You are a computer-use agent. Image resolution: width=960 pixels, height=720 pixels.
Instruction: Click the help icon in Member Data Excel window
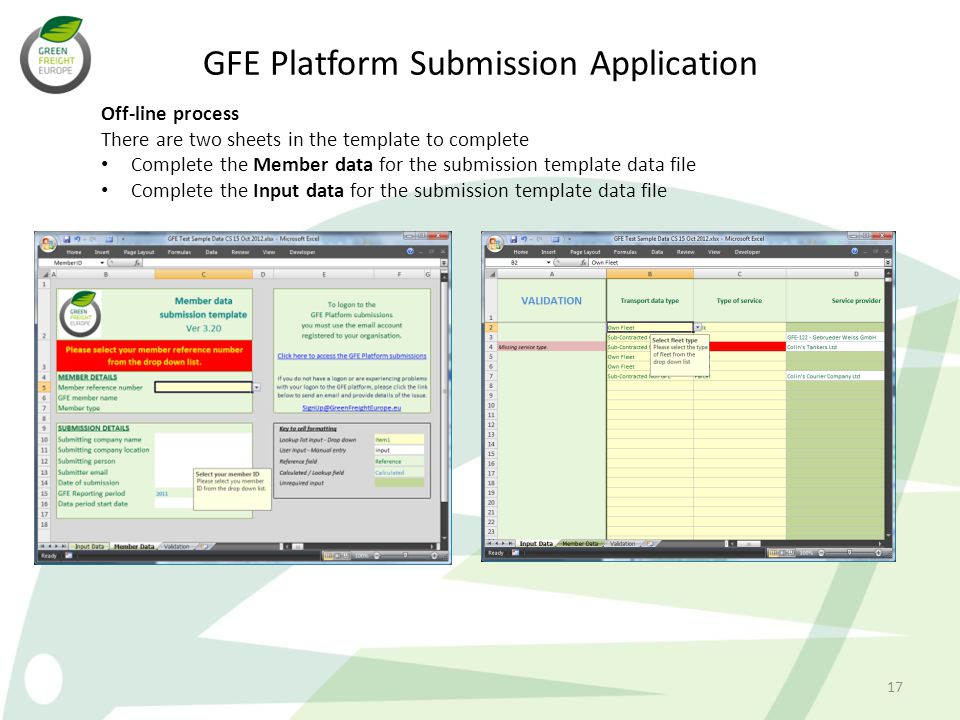pos(410,251)
